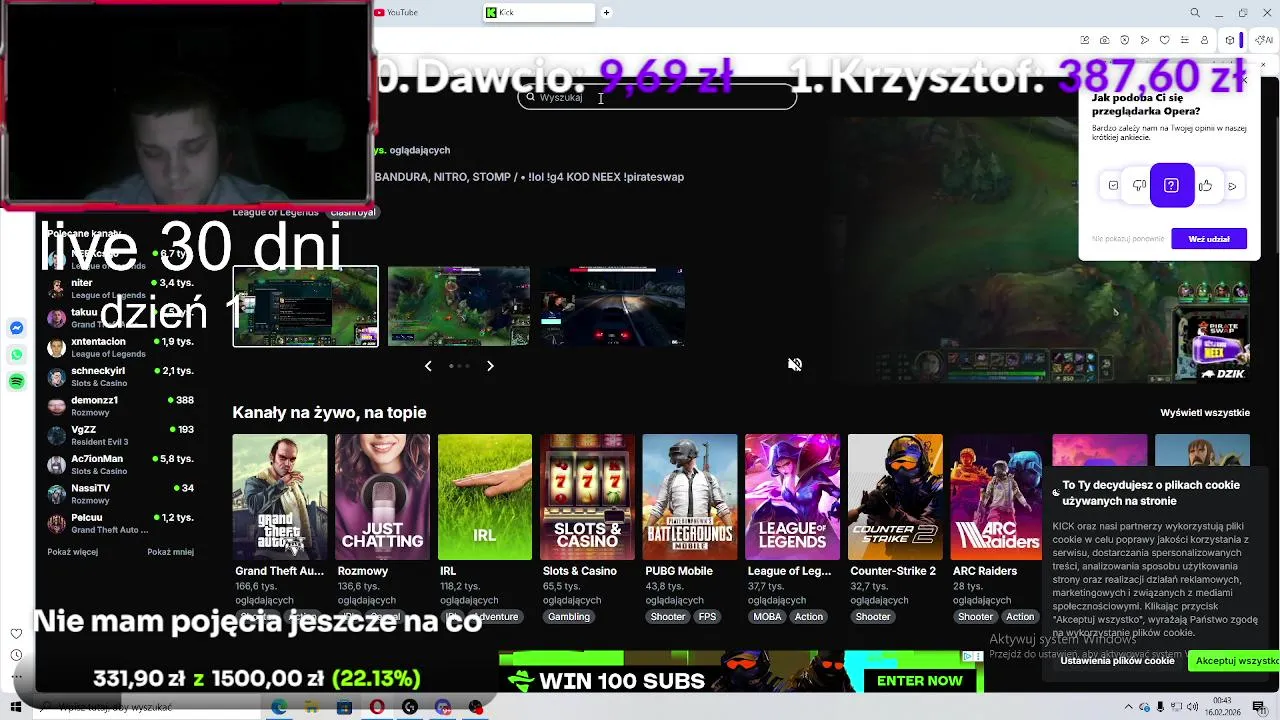This screenshot has width=1280, height=720.
Task: Click the MOBA tag under League of Legends
Action: [767, 617]
